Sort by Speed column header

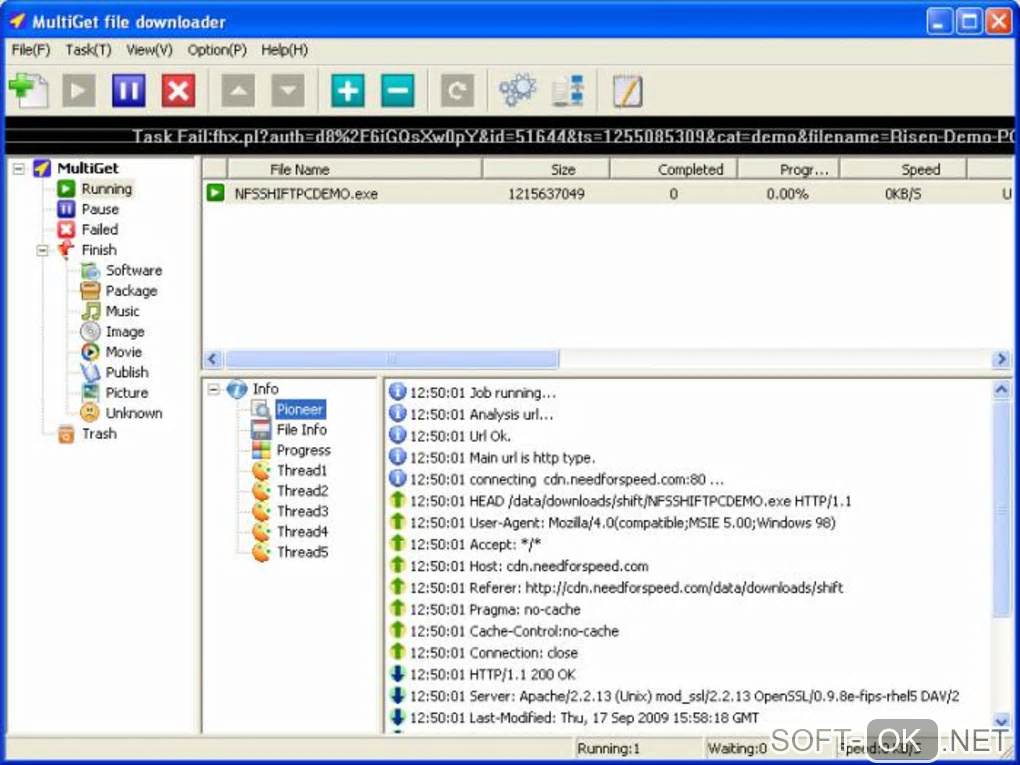904,169
